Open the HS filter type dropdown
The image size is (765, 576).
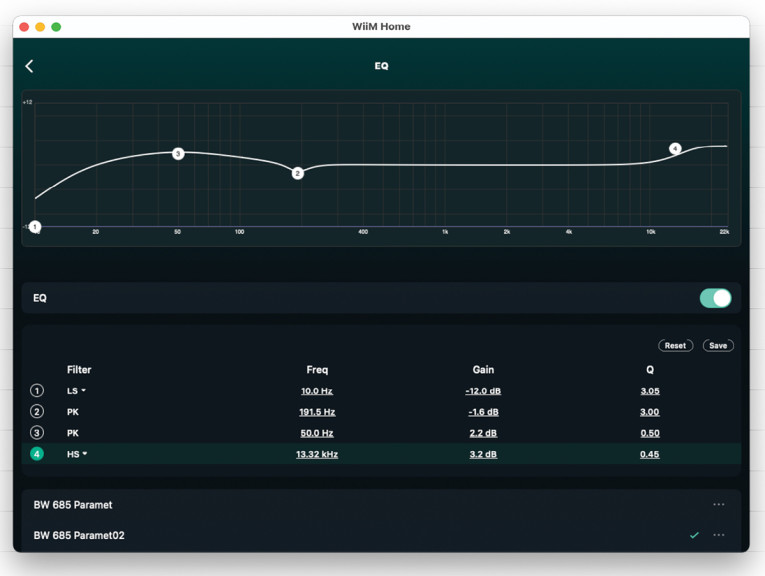coord(76,454)
